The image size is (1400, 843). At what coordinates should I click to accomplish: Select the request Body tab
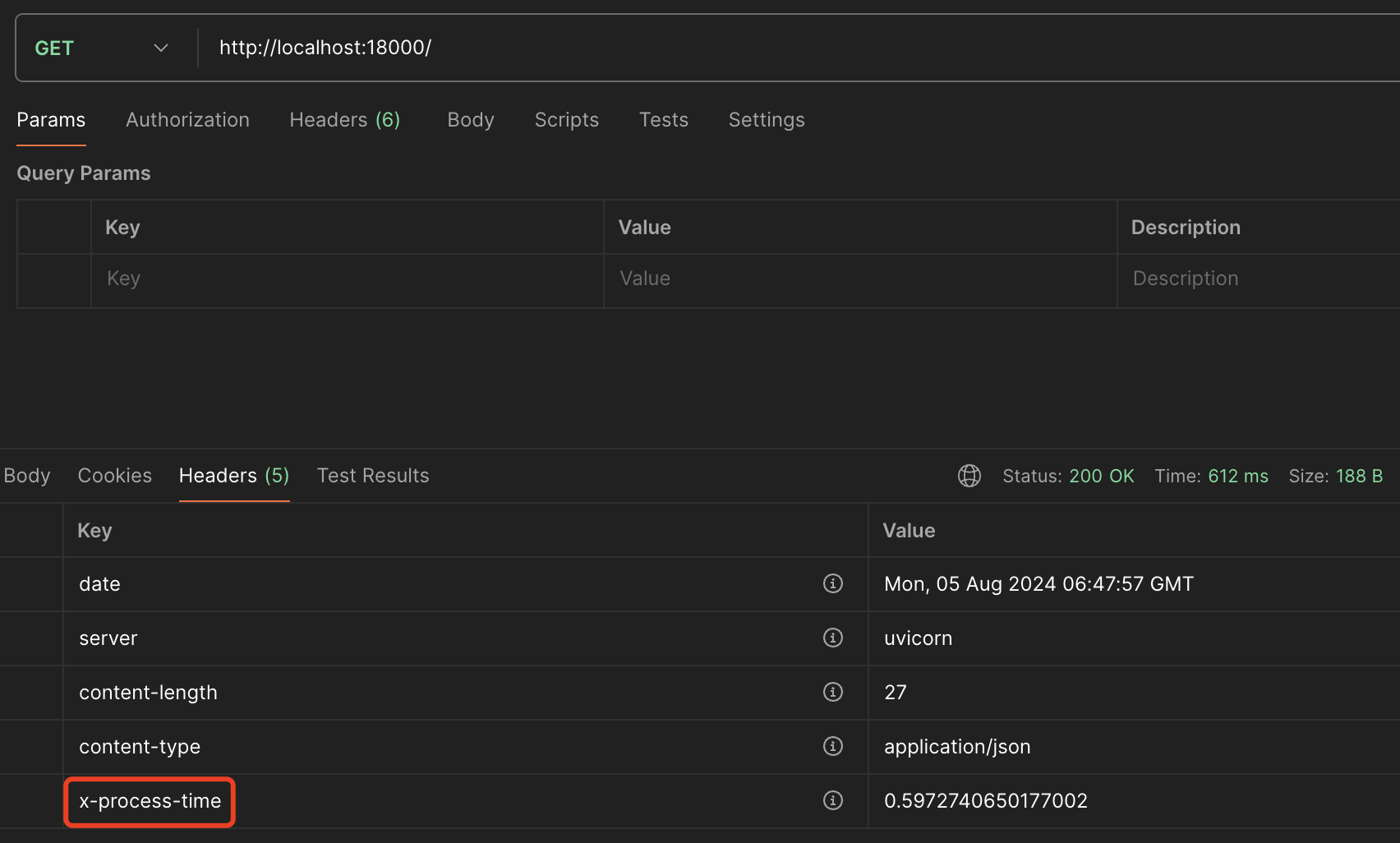(x=471, y=120)
